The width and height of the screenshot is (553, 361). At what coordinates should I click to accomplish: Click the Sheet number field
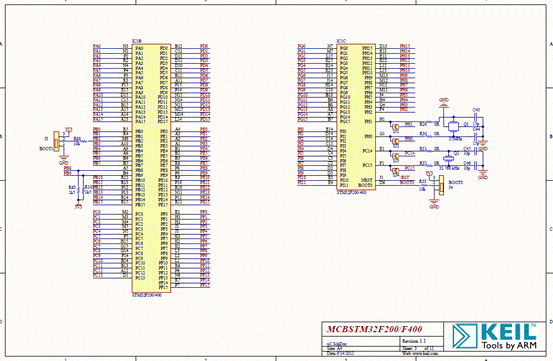click(419, 348)
